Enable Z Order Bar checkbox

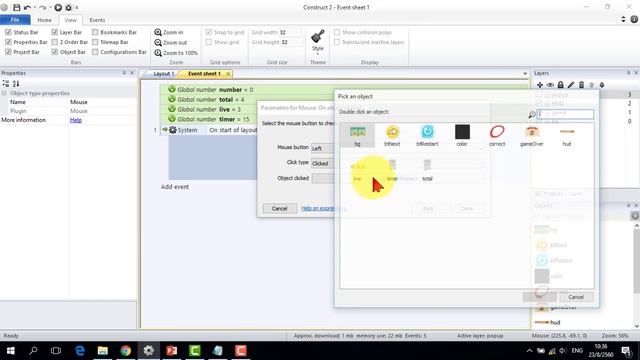(55, 42)
